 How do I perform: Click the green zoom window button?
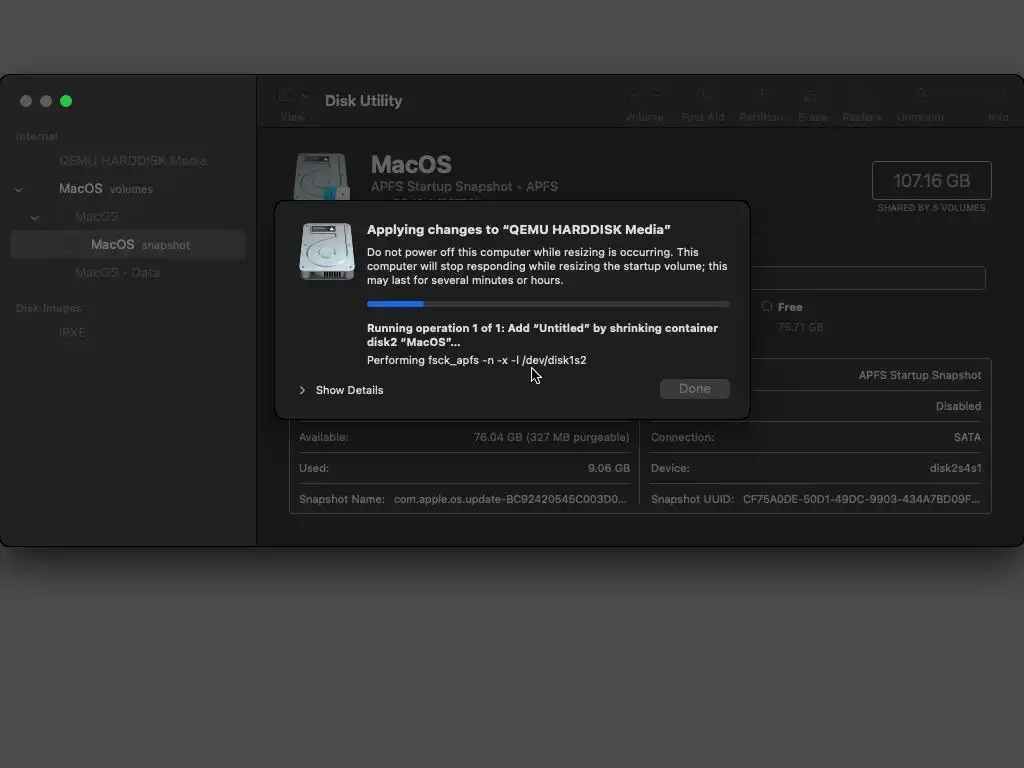click(66, 101)
